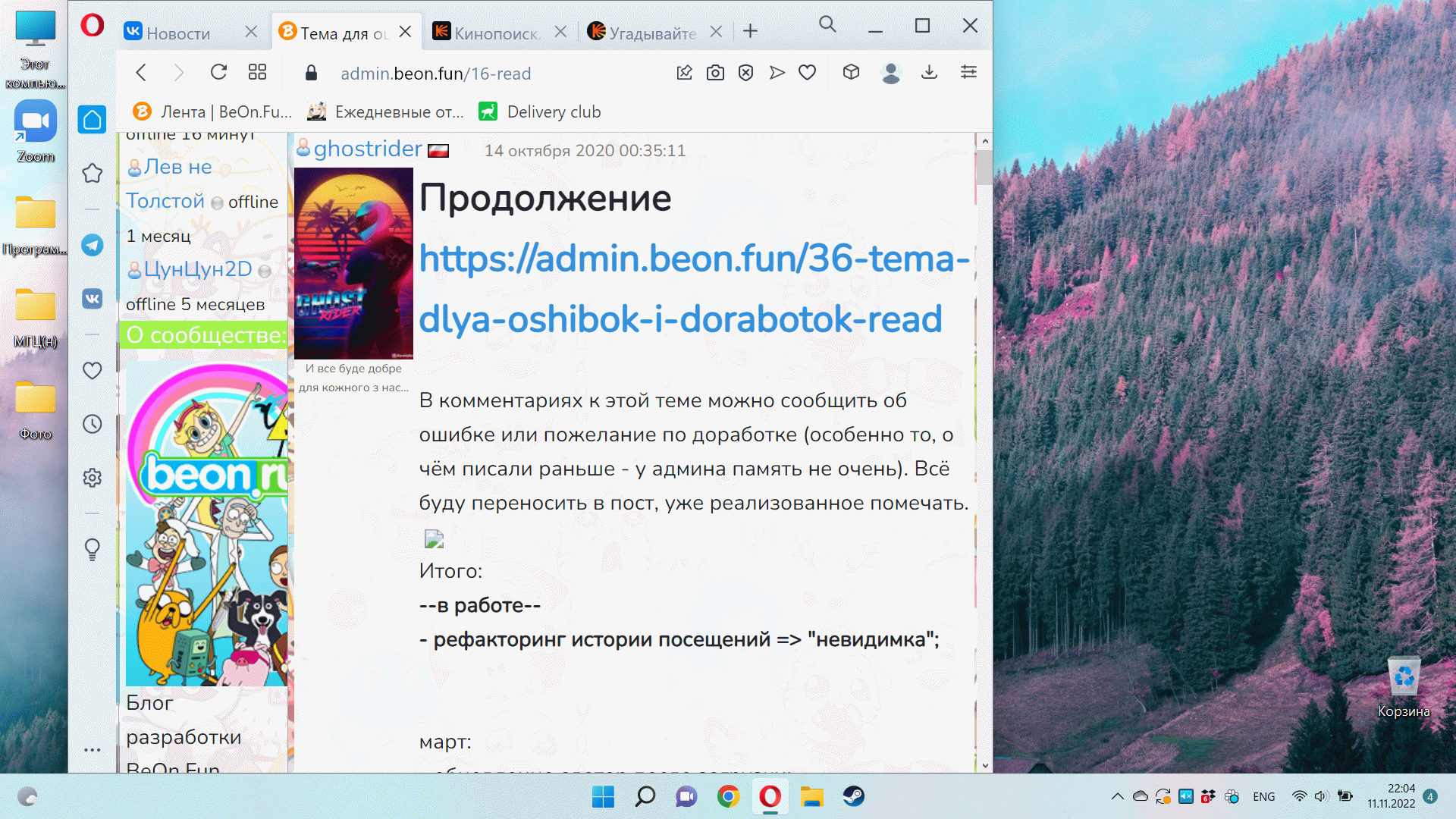The height and width of the screenshot is (819, 1456).
Task: Show hidden system tray icons chevron
Action: [1117, 796]
